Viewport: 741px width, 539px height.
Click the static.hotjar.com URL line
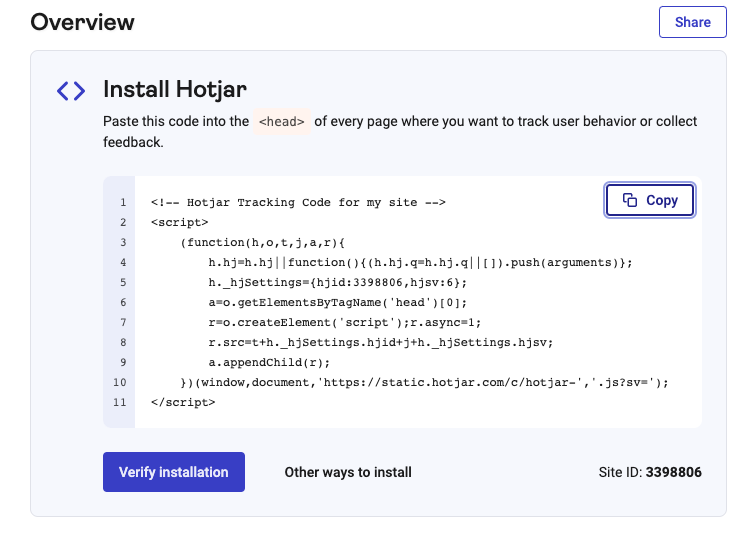click(x=424, y=383)
